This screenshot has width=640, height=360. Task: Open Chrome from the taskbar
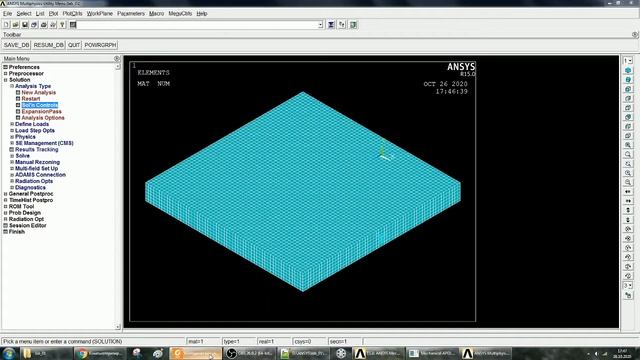point(100,353)
